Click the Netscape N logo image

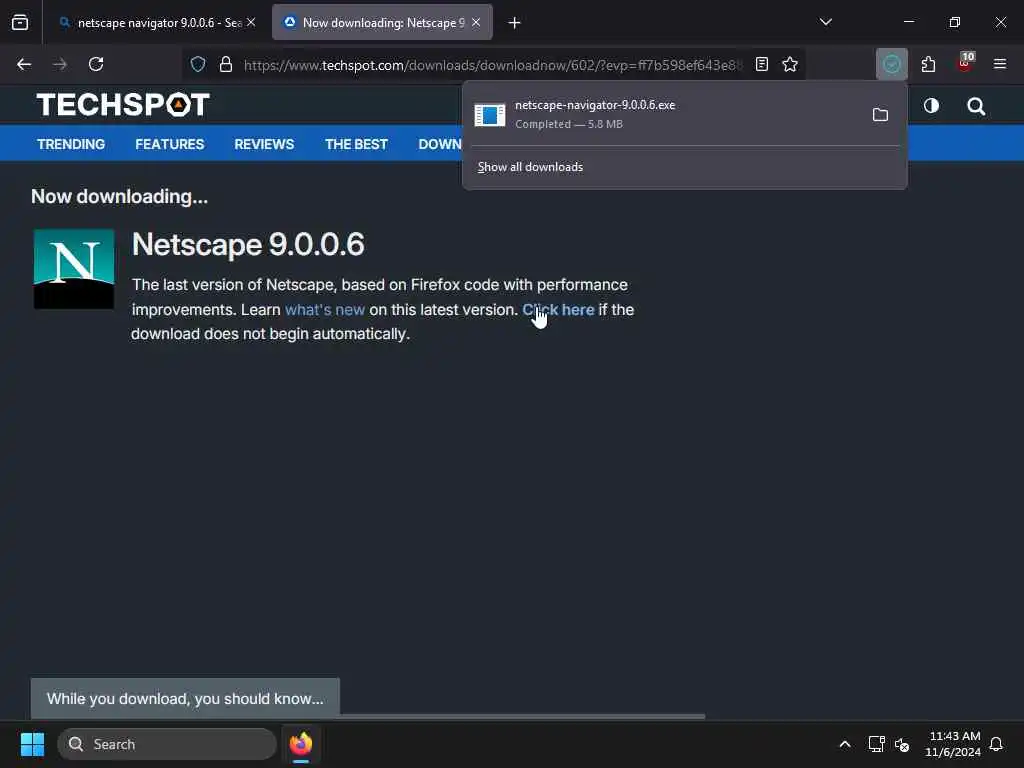click(74, 268)
